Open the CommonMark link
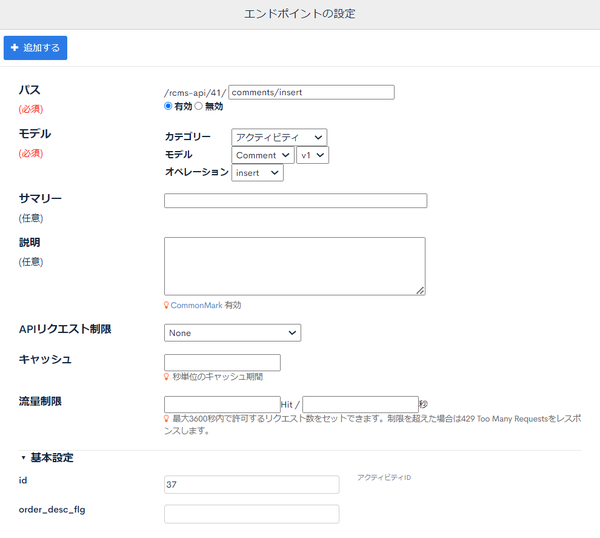 pyautogui.click(x=196, y=305)
